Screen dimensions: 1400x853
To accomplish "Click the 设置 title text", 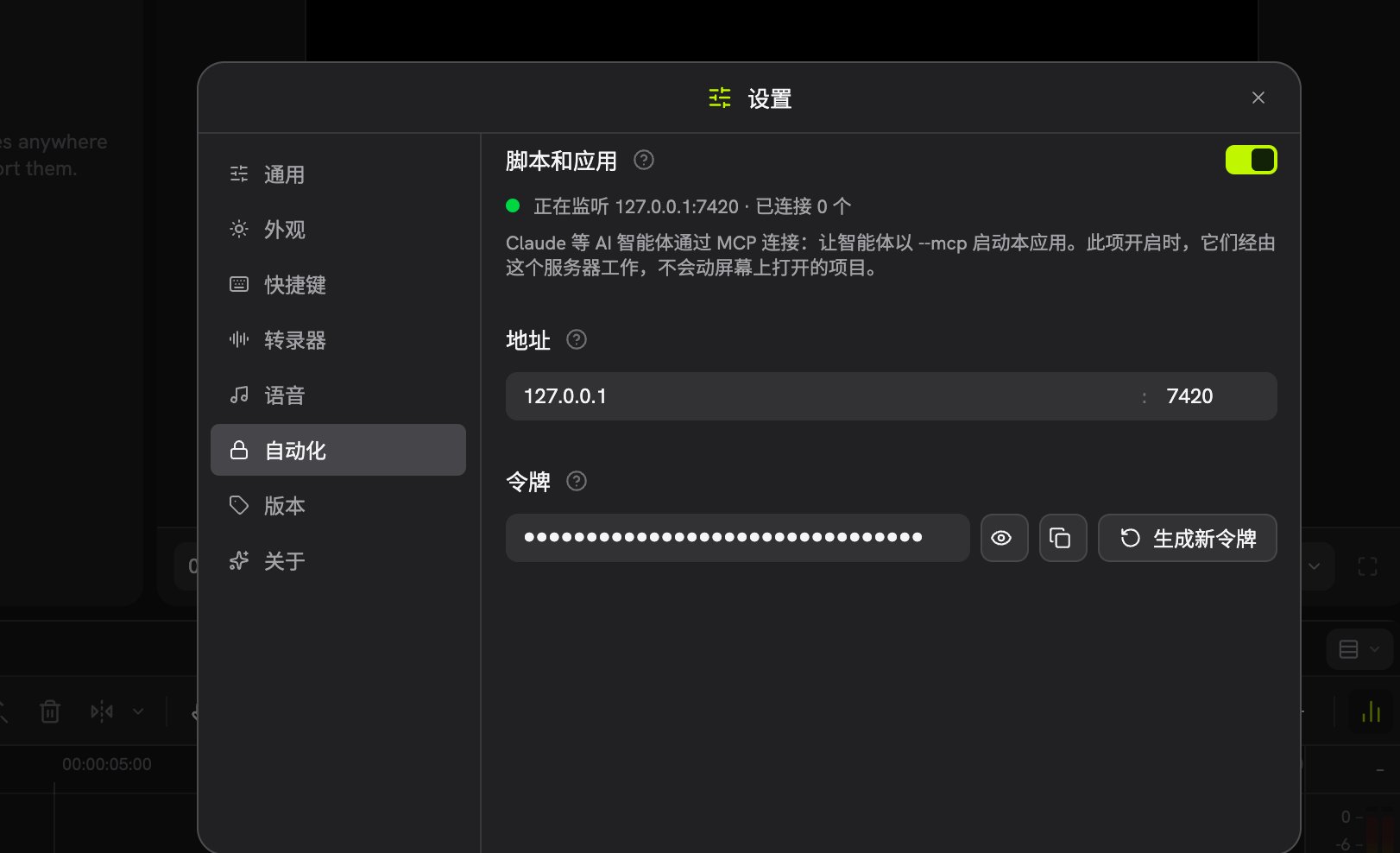I will click(x=769, y=98).
